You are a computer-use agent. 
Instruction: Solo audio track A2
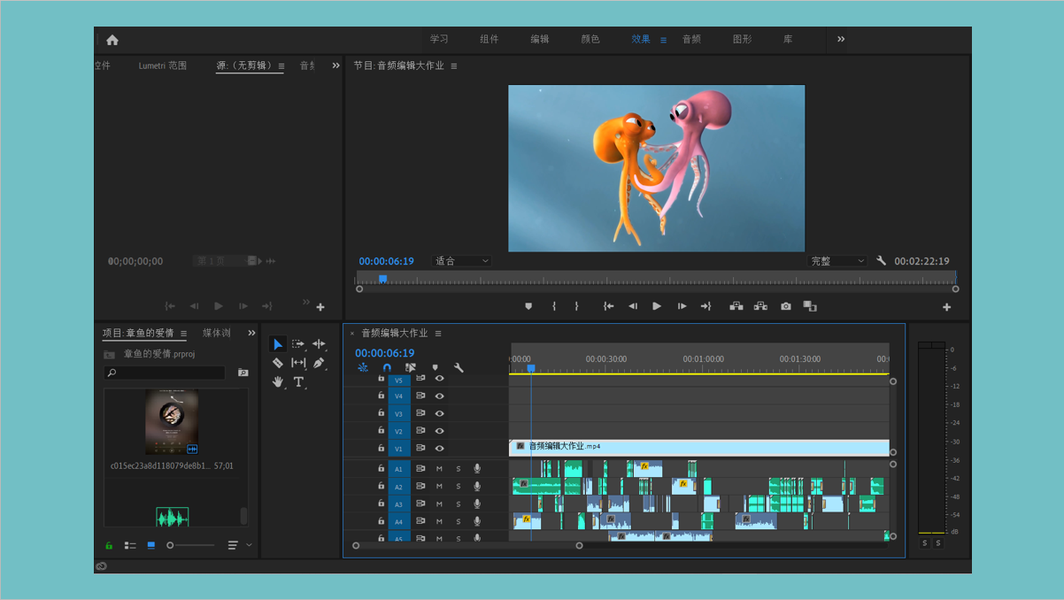pos(458,487)
